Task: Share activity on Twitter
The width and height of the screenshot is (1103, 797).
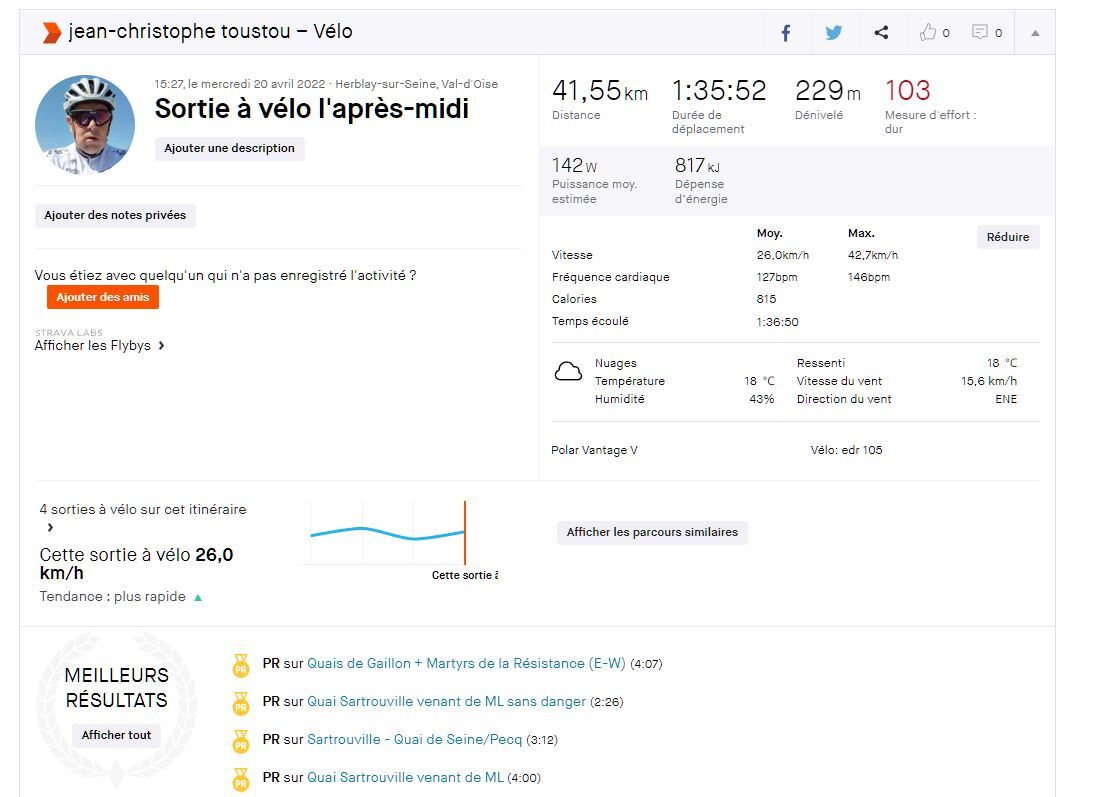Action: [x=833, y=33]
